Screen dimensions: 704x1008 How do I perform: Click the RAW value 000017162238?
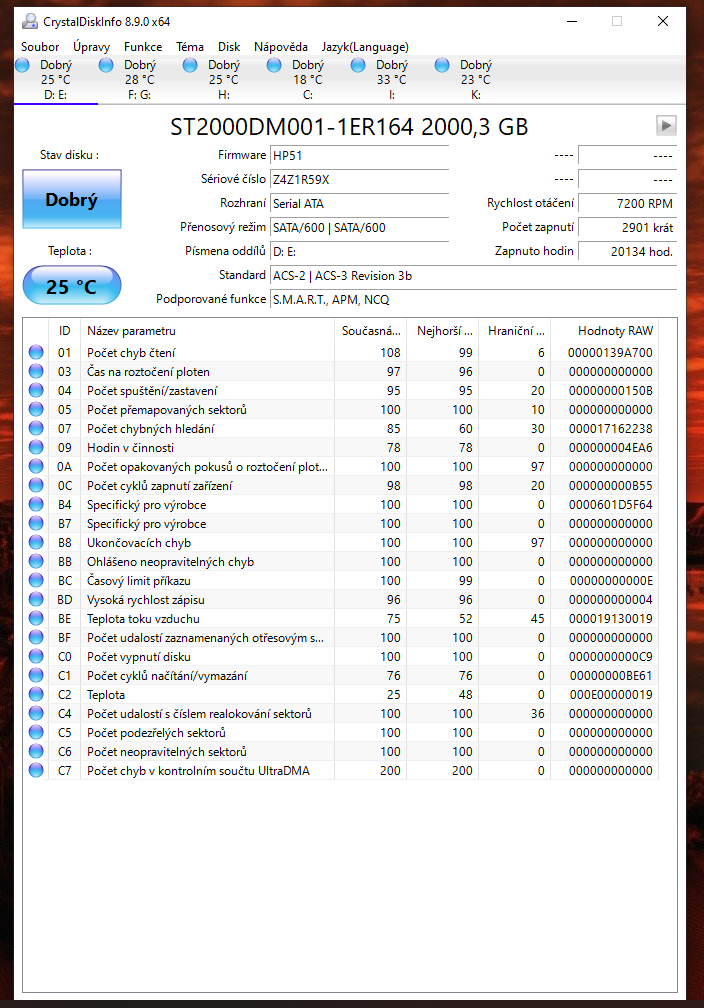(x=611, y=429)
